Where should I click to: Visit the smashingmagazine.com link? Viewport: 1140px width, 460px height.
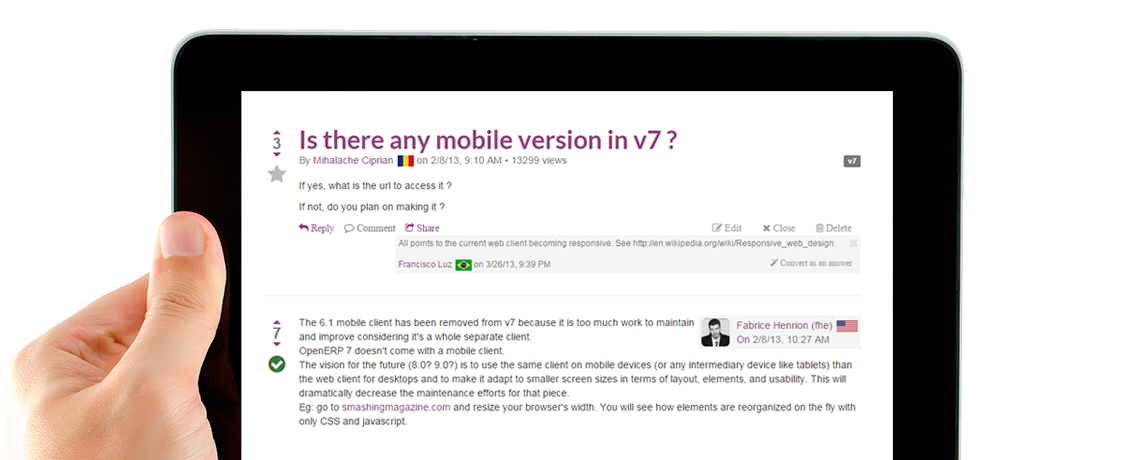click(x=396, y=408)
